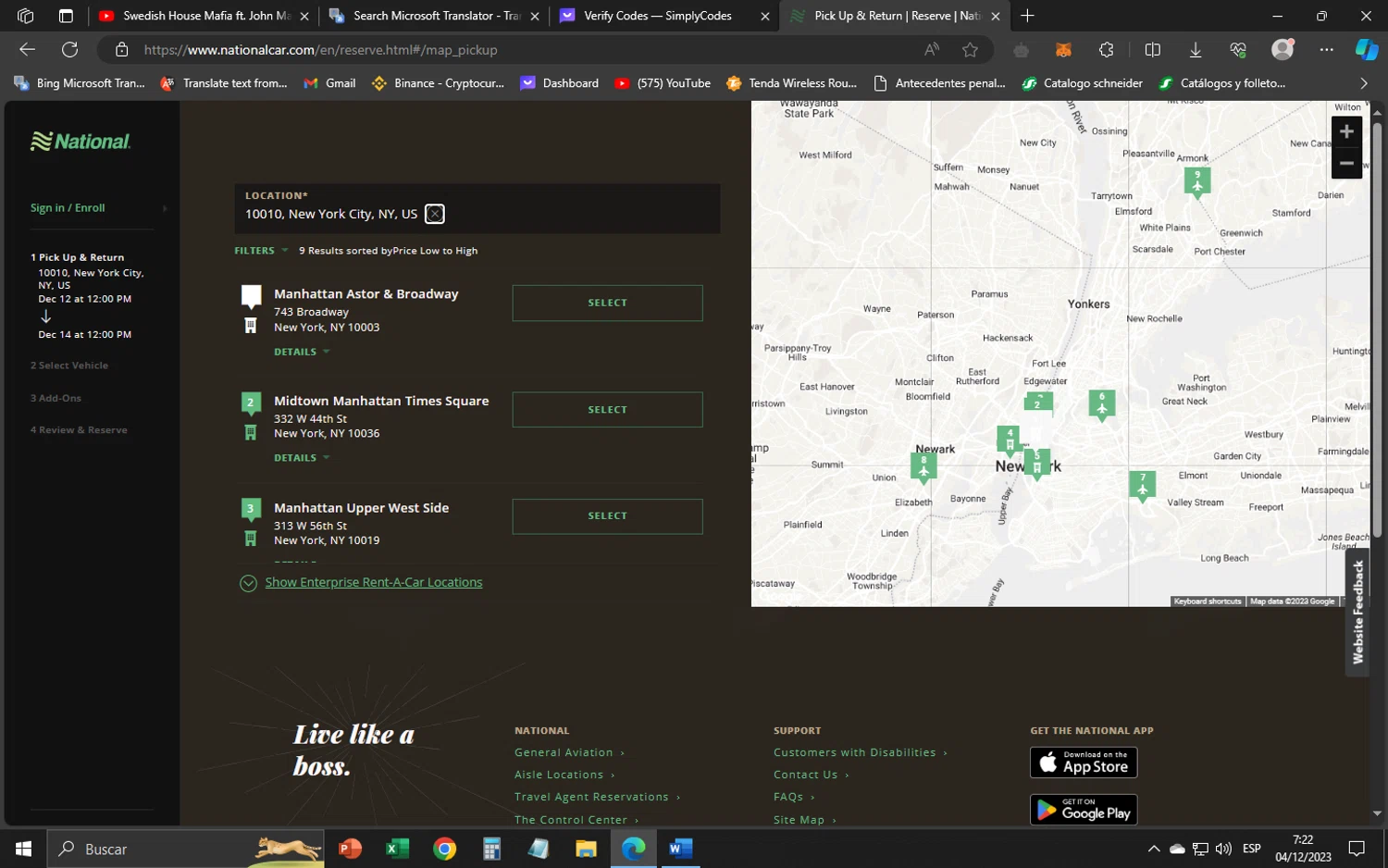Expand Show Enterprise Rent-A-Car Locations circle arrow

(248, 583)
